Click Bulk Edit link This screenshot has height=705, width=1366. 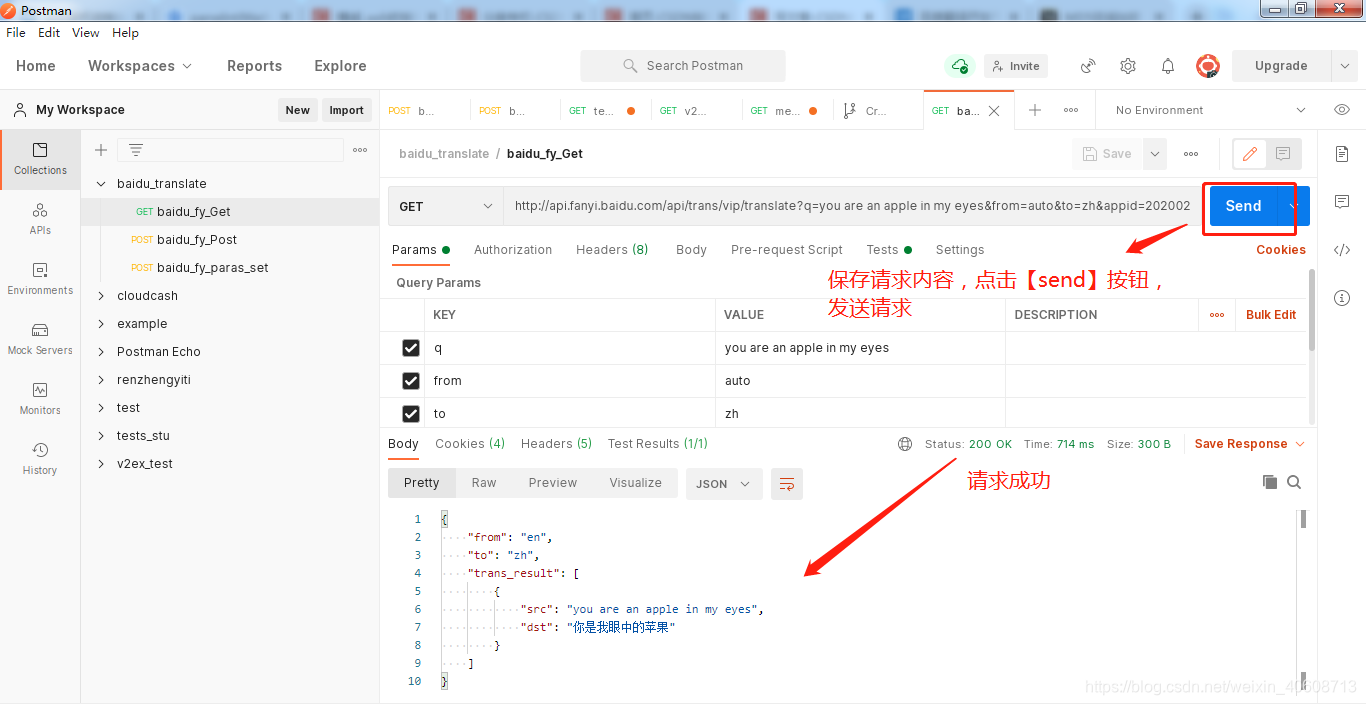click(x=1271, y=315)
